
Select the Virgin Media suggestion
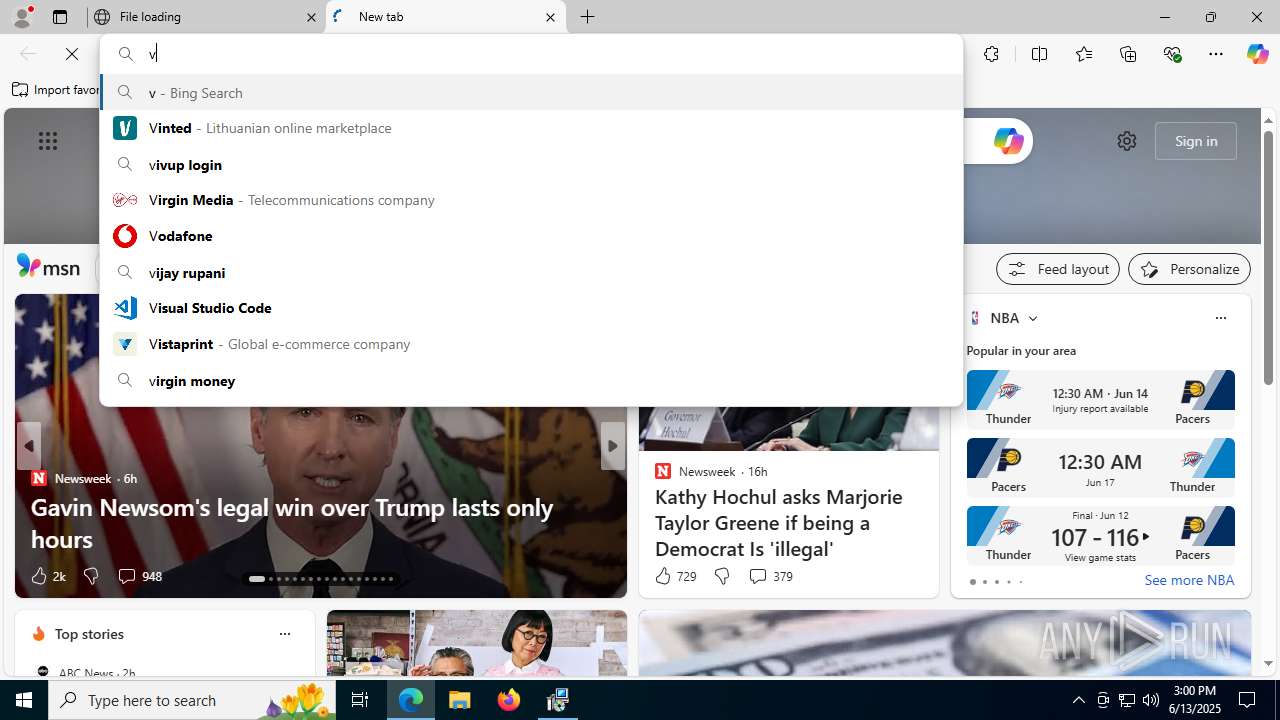531,200
